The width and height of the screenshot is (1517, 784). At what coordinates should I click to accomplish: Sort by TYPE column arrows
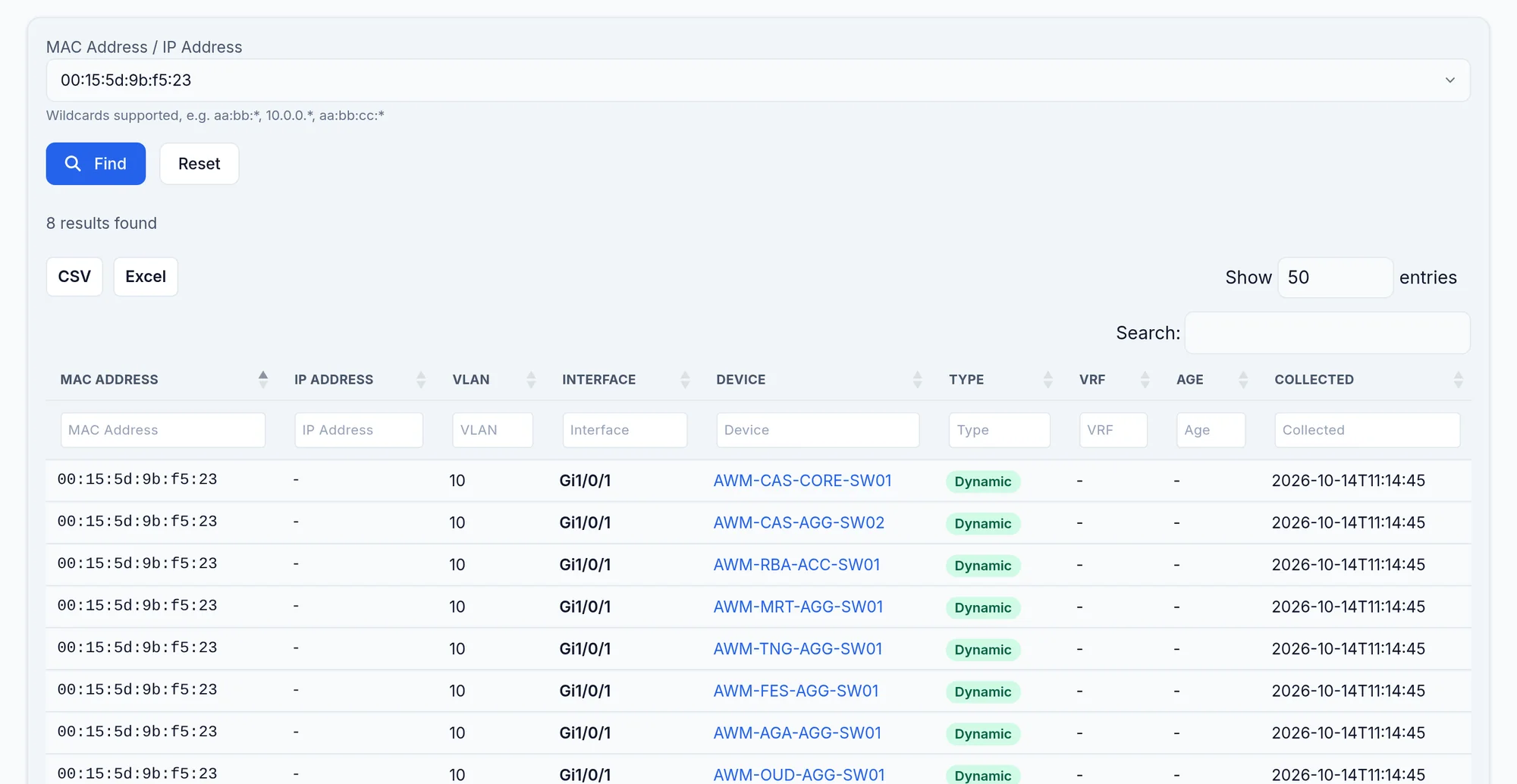1047,379
